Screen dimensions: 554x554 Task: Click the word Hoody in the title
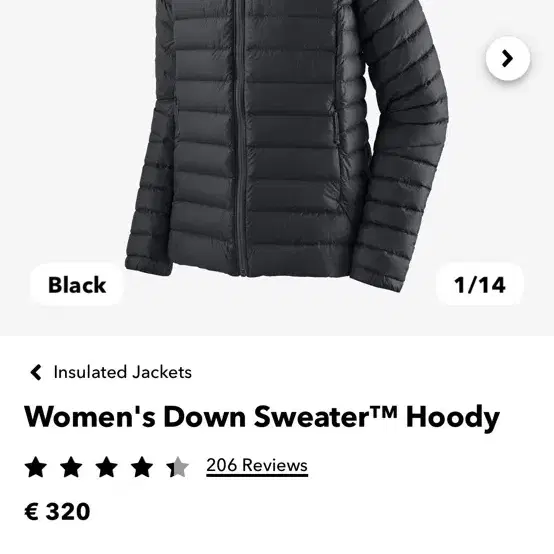tap(453, 418)
